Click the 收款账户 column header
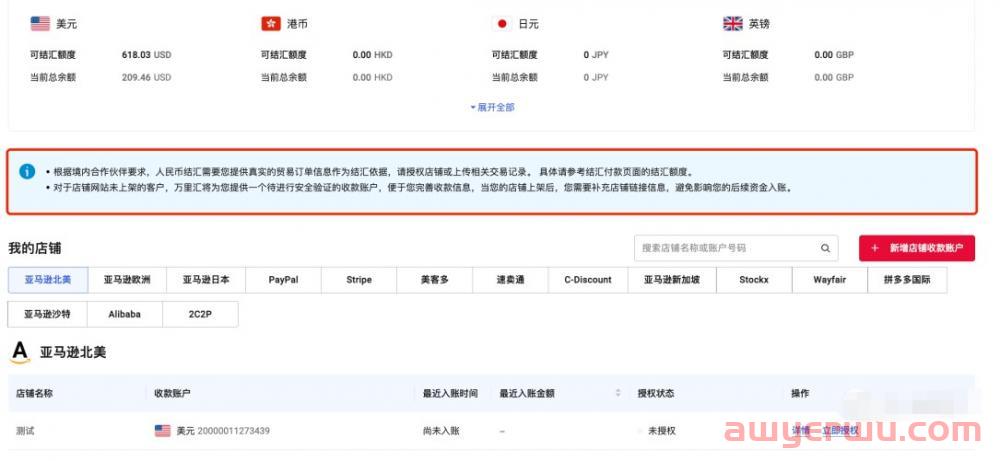 pos(172,393)
